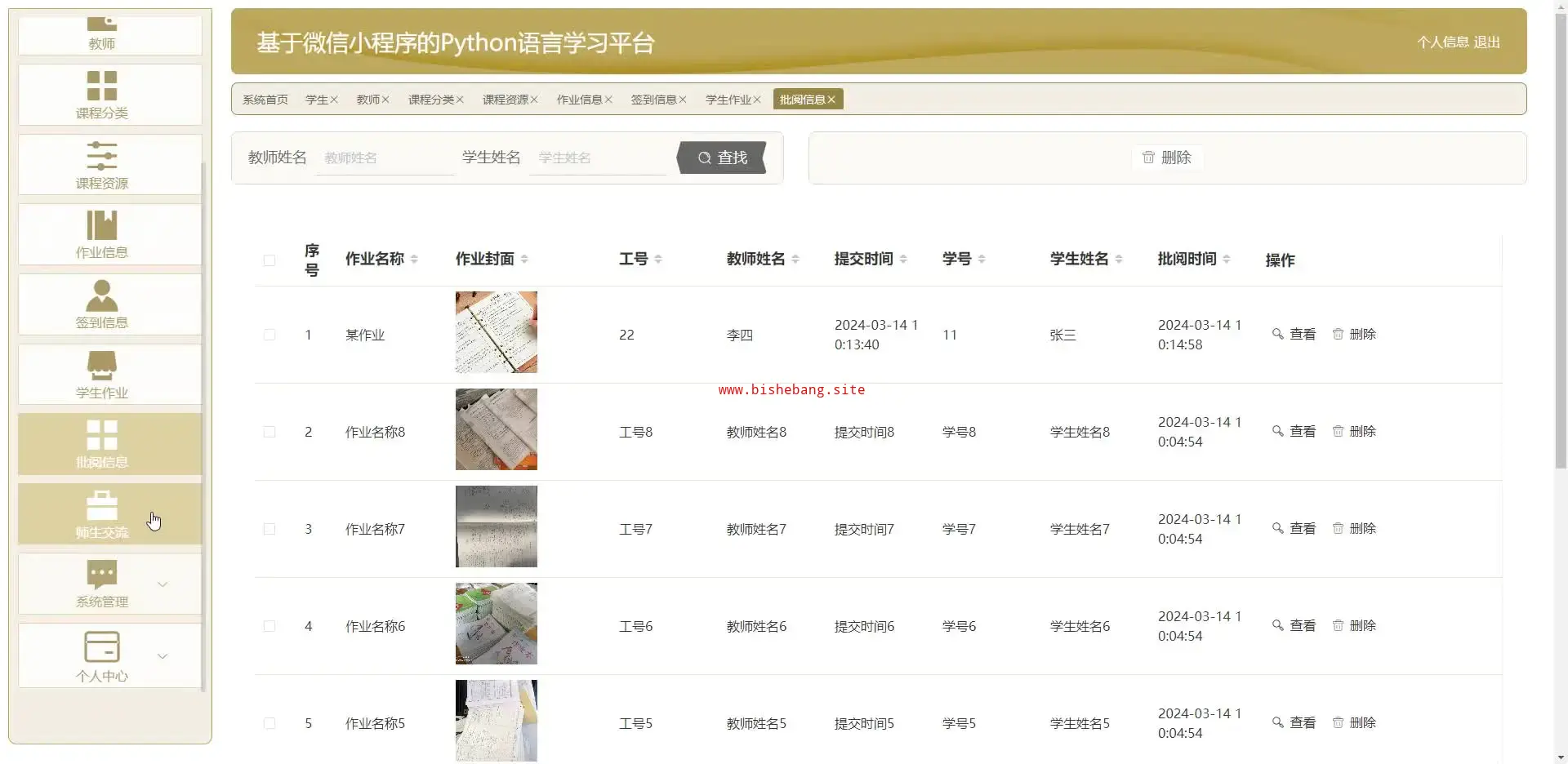Click 查看 for 作业名称8 row
The width and height of the screenshot is (1568, 764).
point(1294,431)
